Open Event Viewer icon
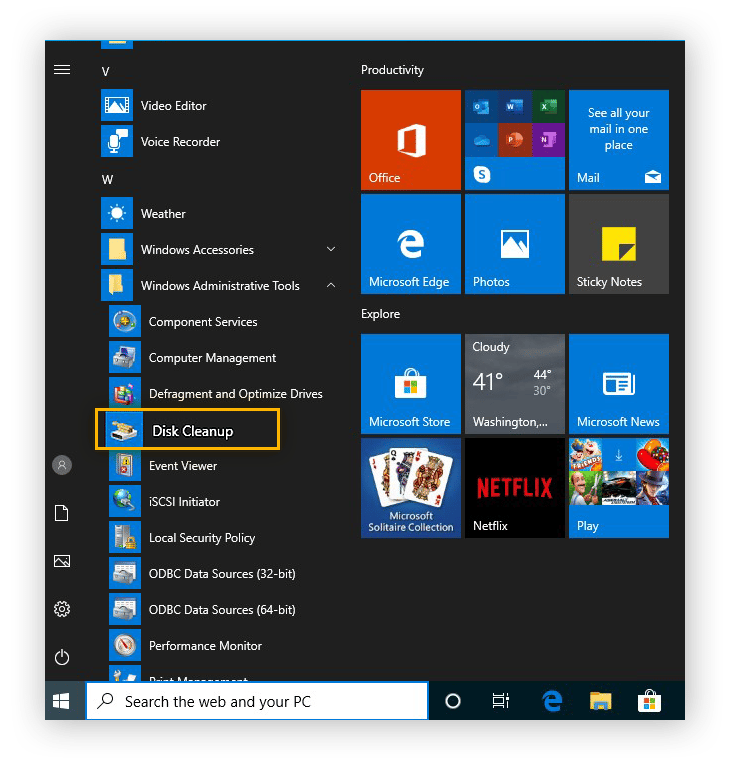 click(x=124, y=465)
